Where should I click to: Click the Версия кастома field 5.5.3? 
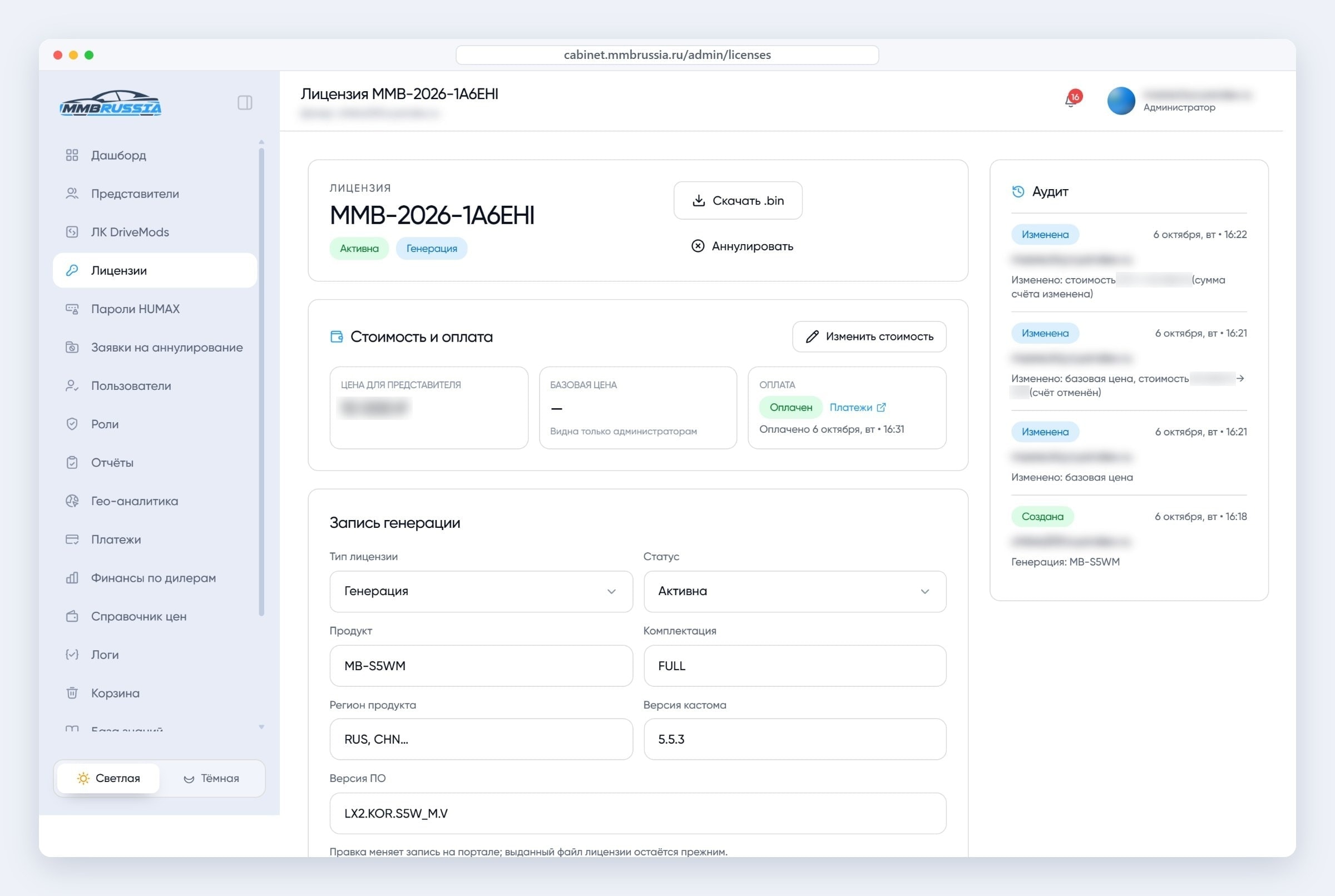coord(794,739)
